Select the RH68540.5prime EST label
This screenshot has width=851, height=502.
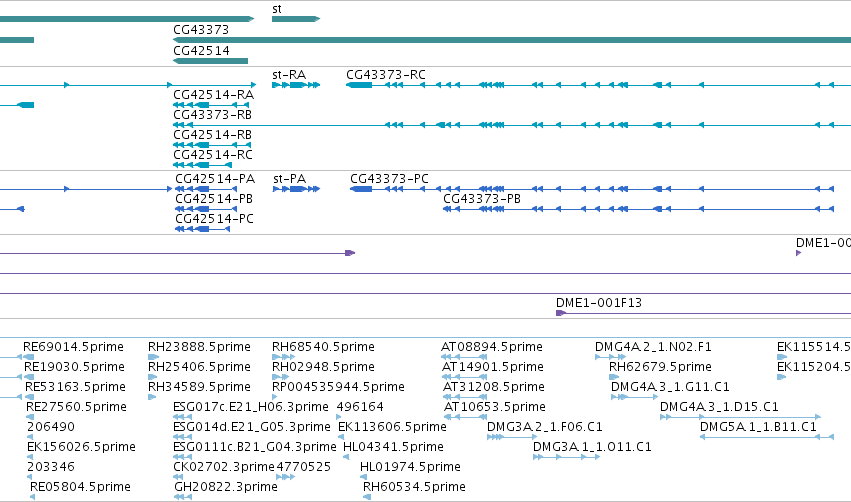(x=323, y=347)
